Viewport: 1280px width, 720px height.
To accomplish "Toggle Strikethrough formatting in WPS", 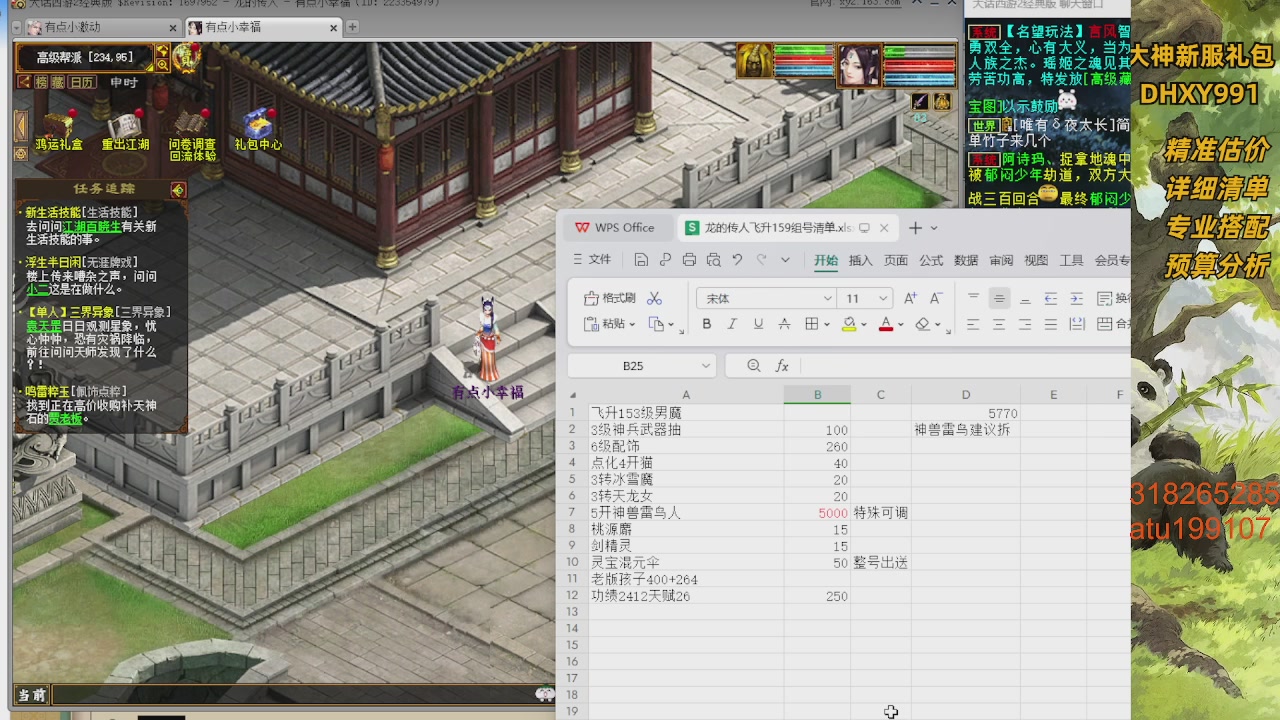I will pos(784,324).
